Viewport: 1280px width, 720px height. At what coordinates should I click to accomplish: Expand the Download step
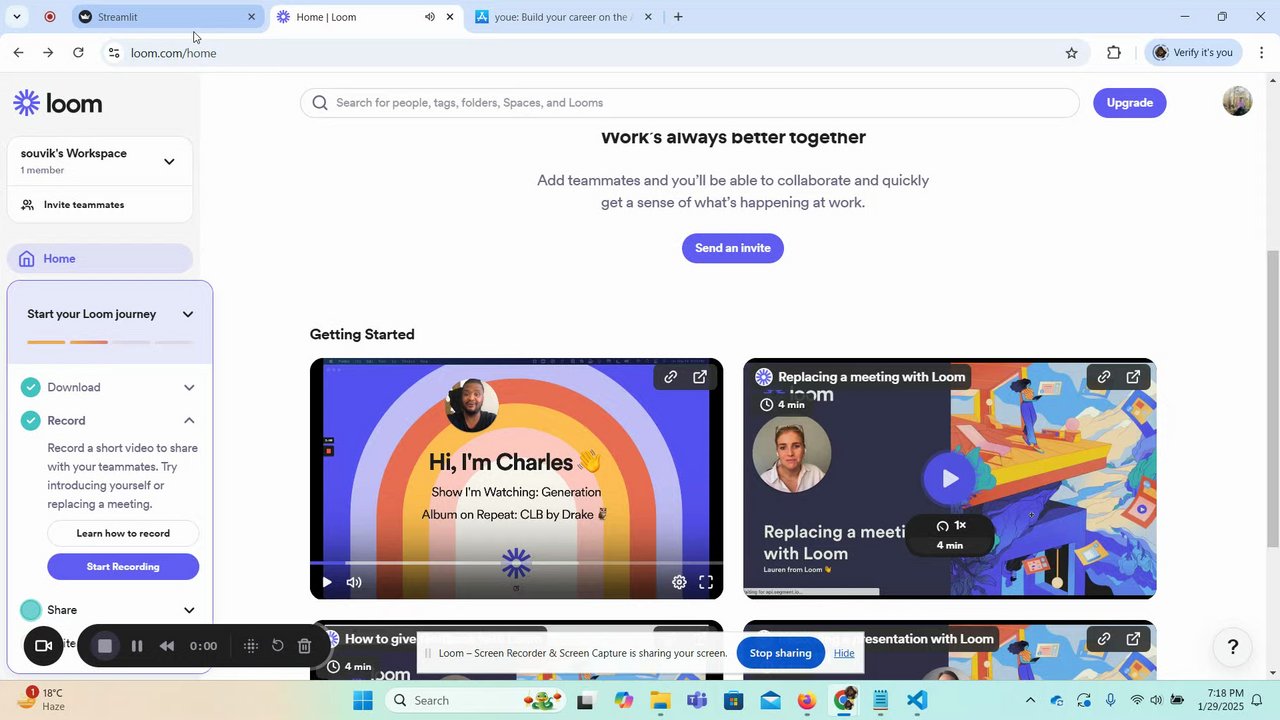pos(189,388)
